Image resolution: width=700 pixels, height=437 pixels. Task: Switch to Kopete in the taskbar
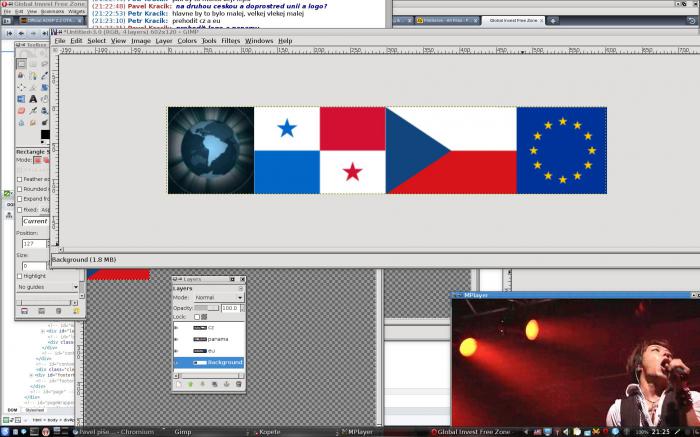pyautogui.click(x=269, y=432)
